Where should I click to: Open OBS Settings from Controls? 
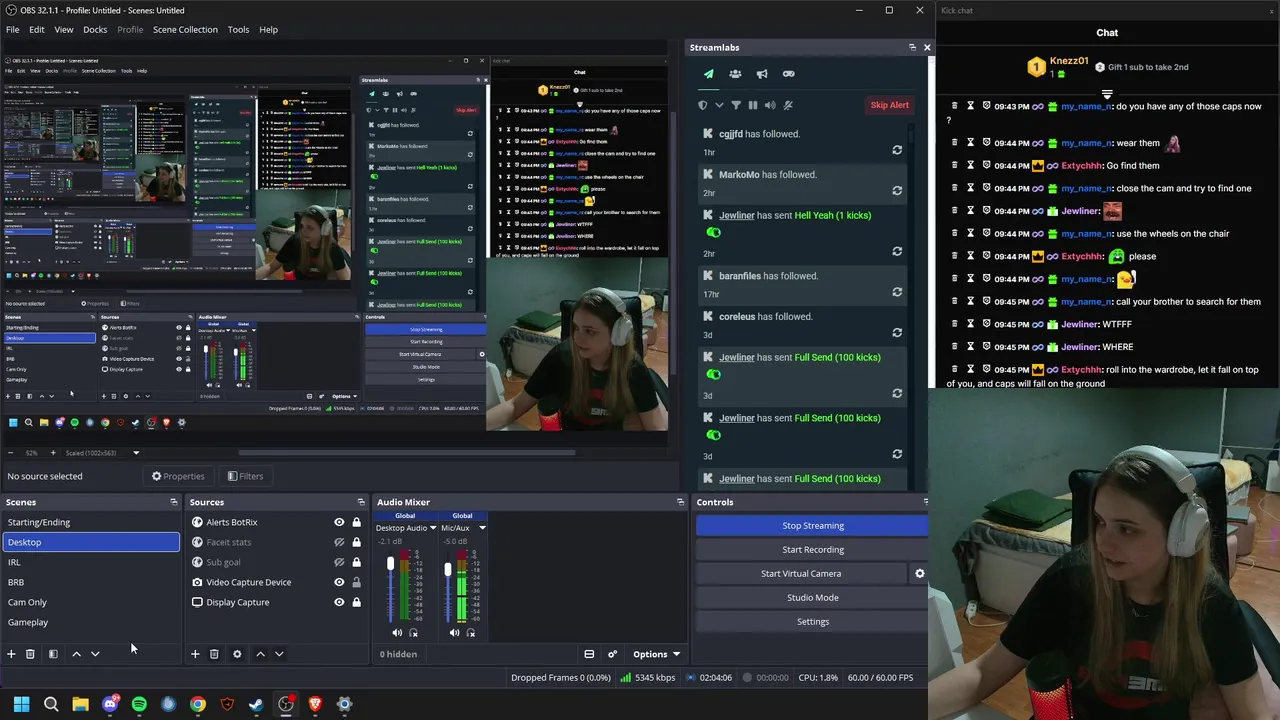pyautogui.click(x=813, y=621)
